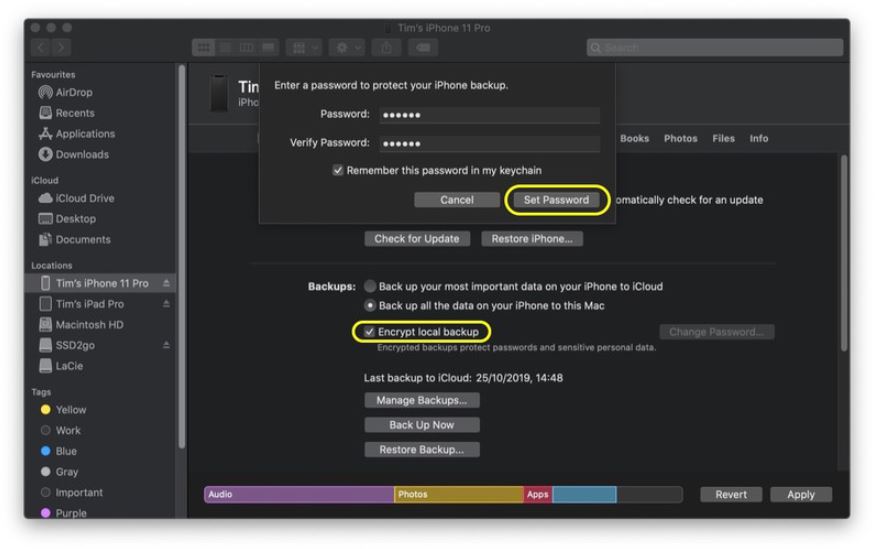This screenshot has height=549, width=875.
Task: Focus the Verify Password field
Action: click(489, 143)
